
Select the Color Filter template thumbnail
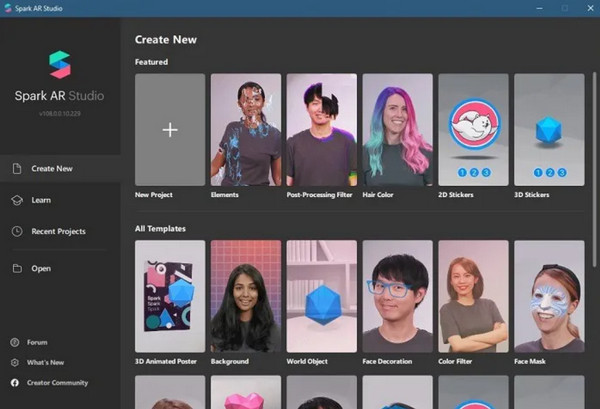[x=473, y=296]
